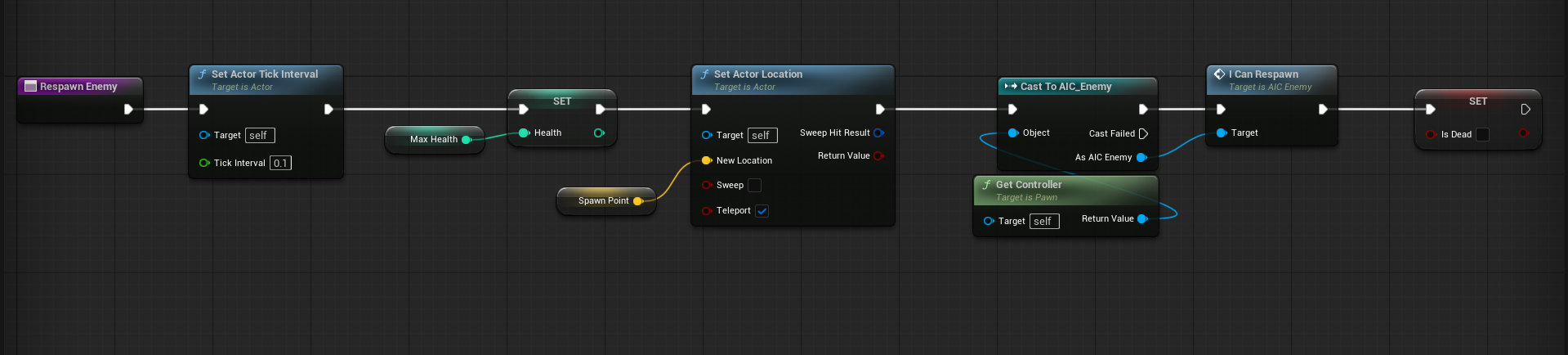Image resolution: width=1568 pixels, height=355 pixels.
Task: Click the Health input pin on SET node
Action: [524, 133]
